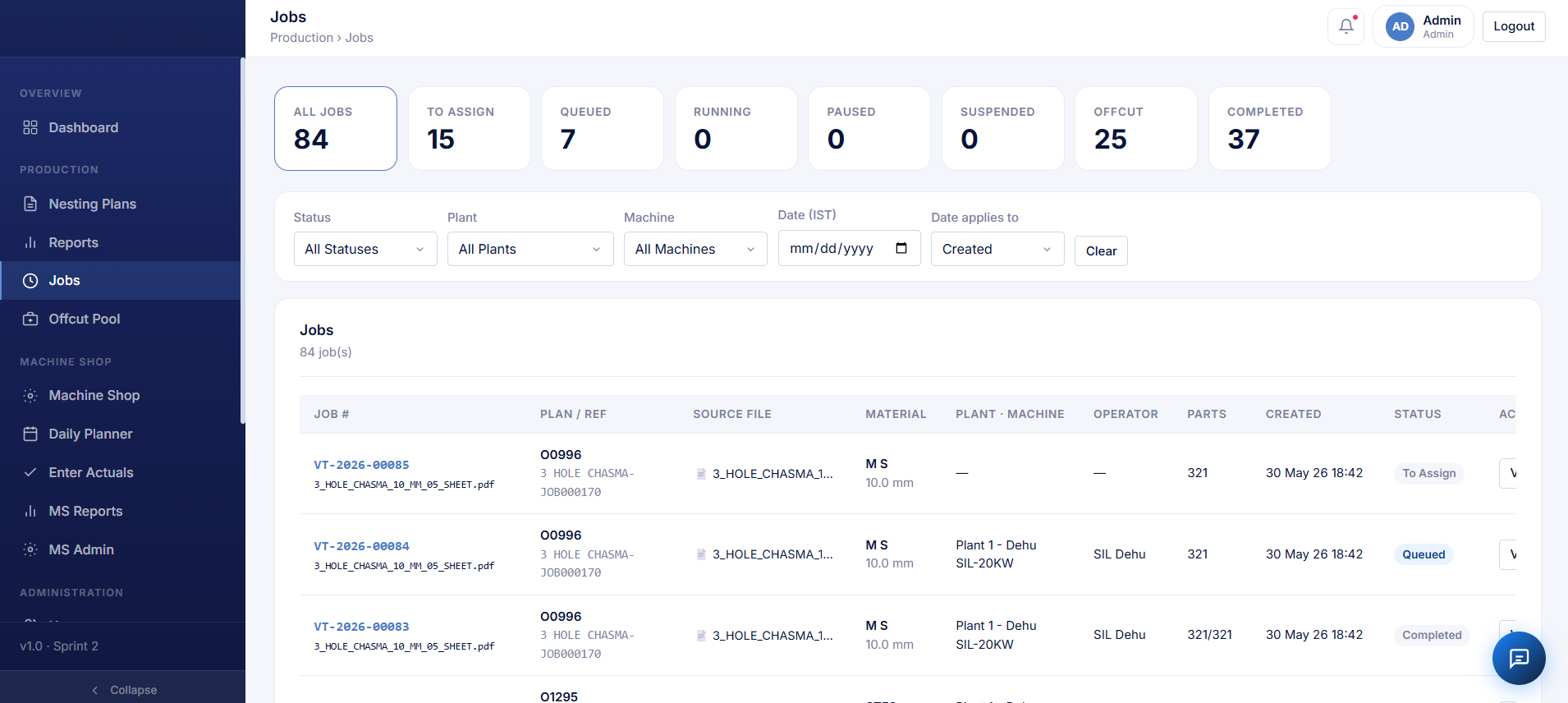Open Offcut Pool page
The height and width of the screenshot is (703, 1568).
tap(120, 319)
